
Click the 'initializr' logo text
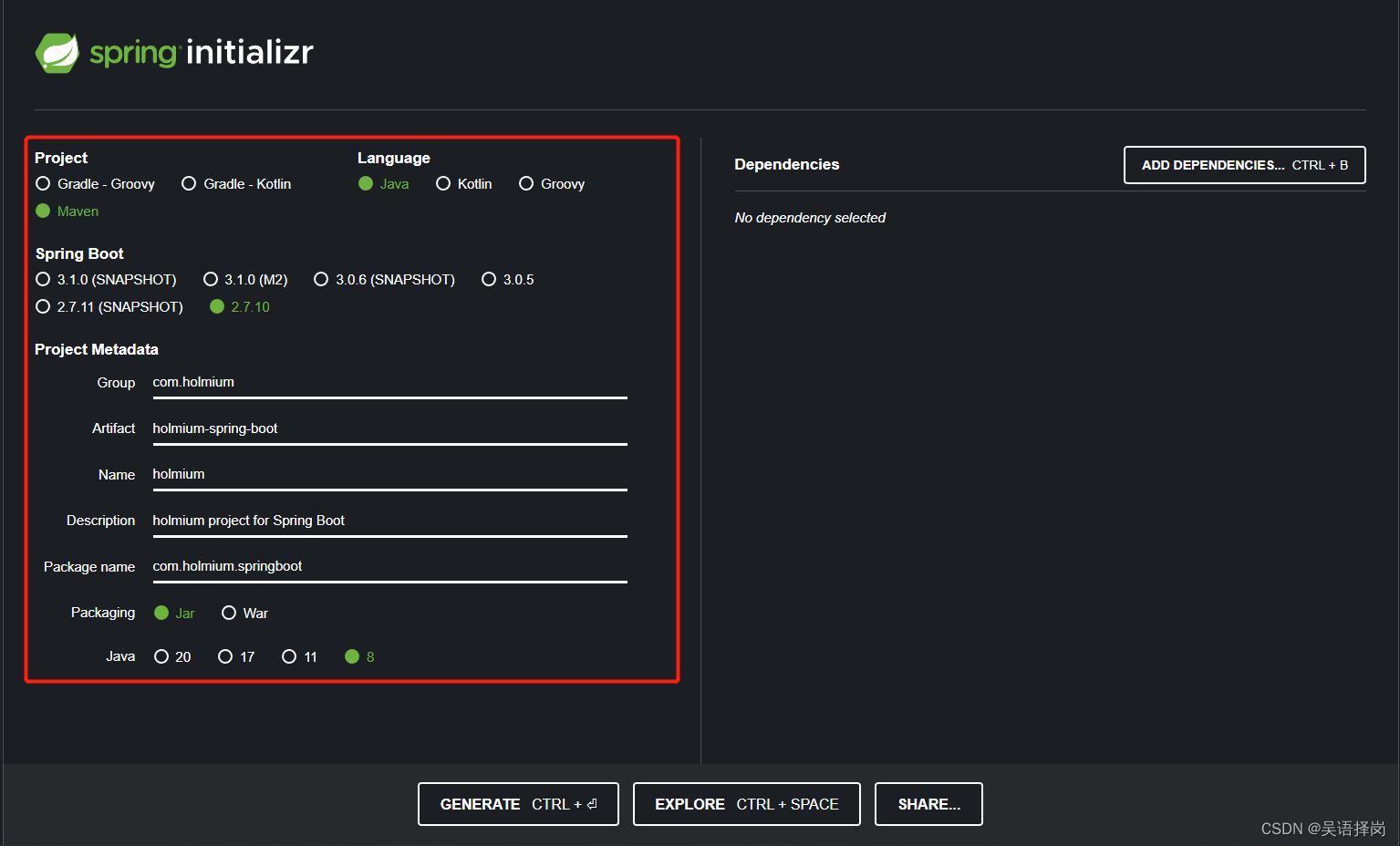(250, 52)
